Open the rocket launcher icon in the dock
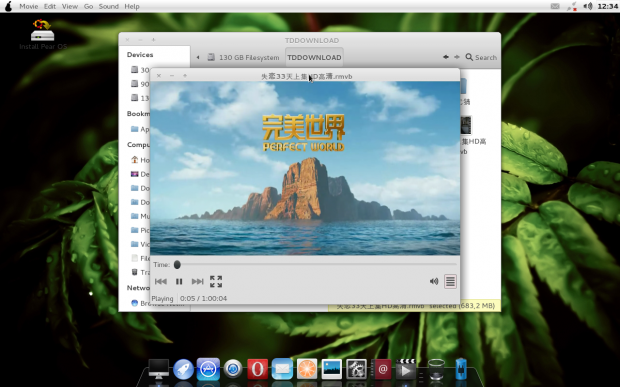The width and height of the screenshot is (620, 387). (x=183, y=370)
